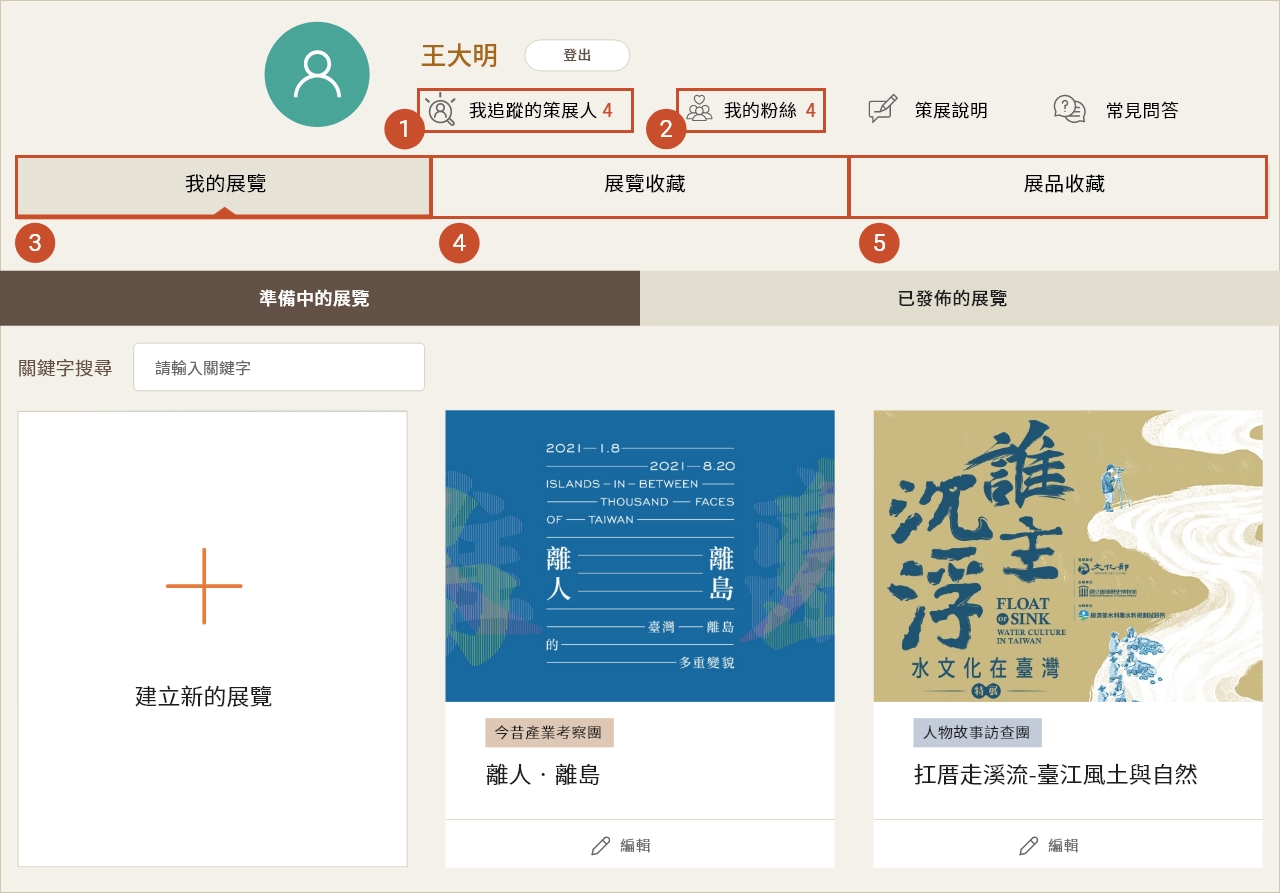This screenshot has width=1280, height=893.
Task: Open 我的粉絲 list
Action: click(751, 110)
